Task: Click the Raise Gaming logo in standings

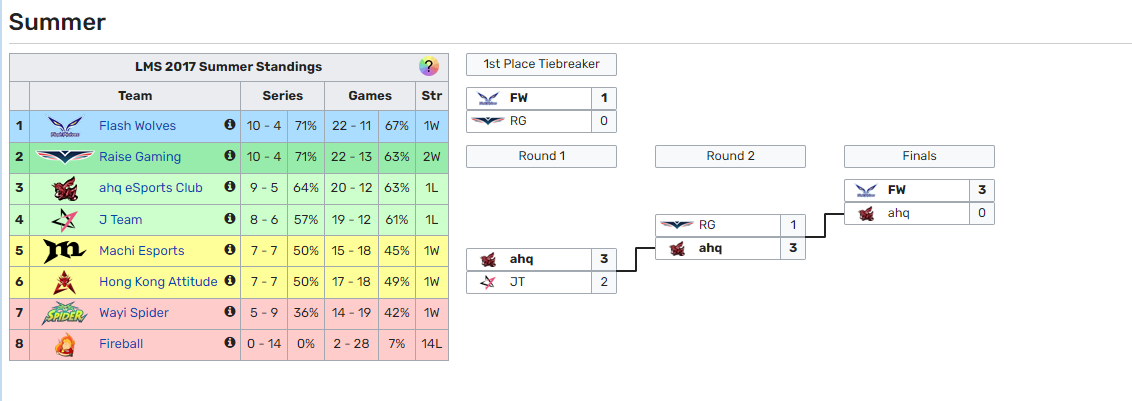Action: tap(65, 157)
